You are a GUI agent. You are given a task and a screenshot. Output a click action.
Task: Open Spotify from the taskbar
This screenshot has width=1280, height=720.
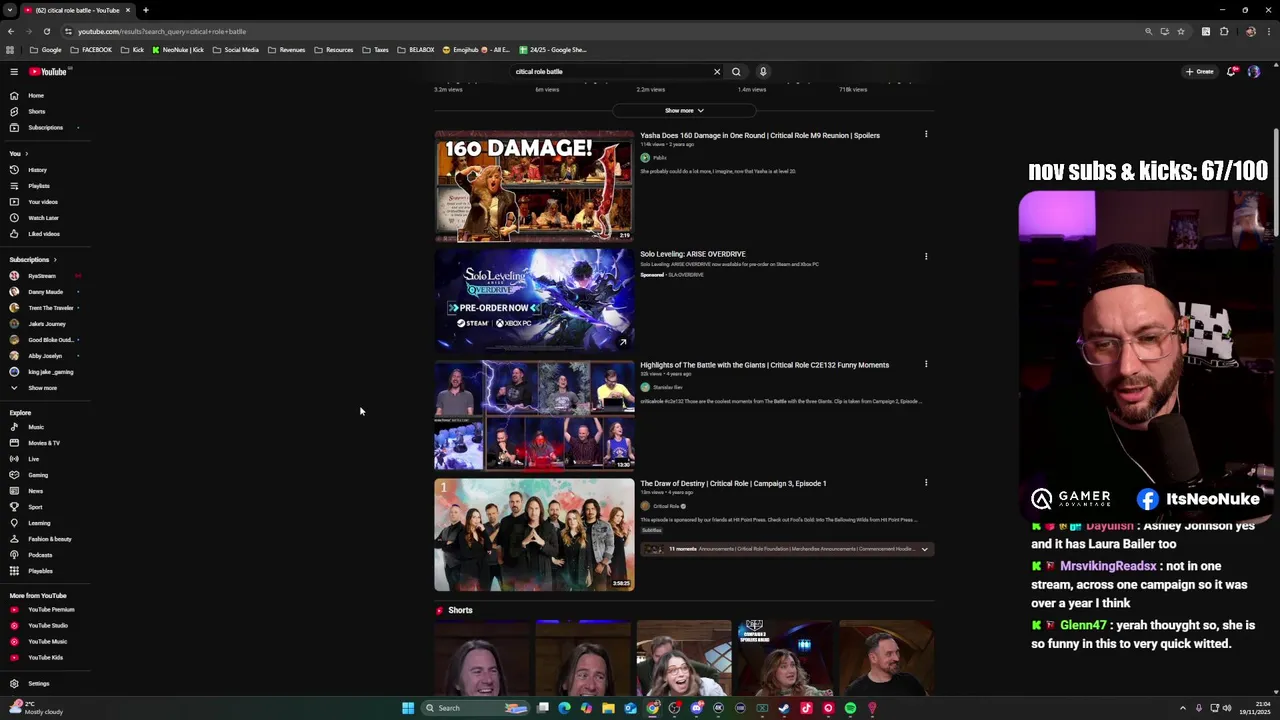[x=850, y=708]
